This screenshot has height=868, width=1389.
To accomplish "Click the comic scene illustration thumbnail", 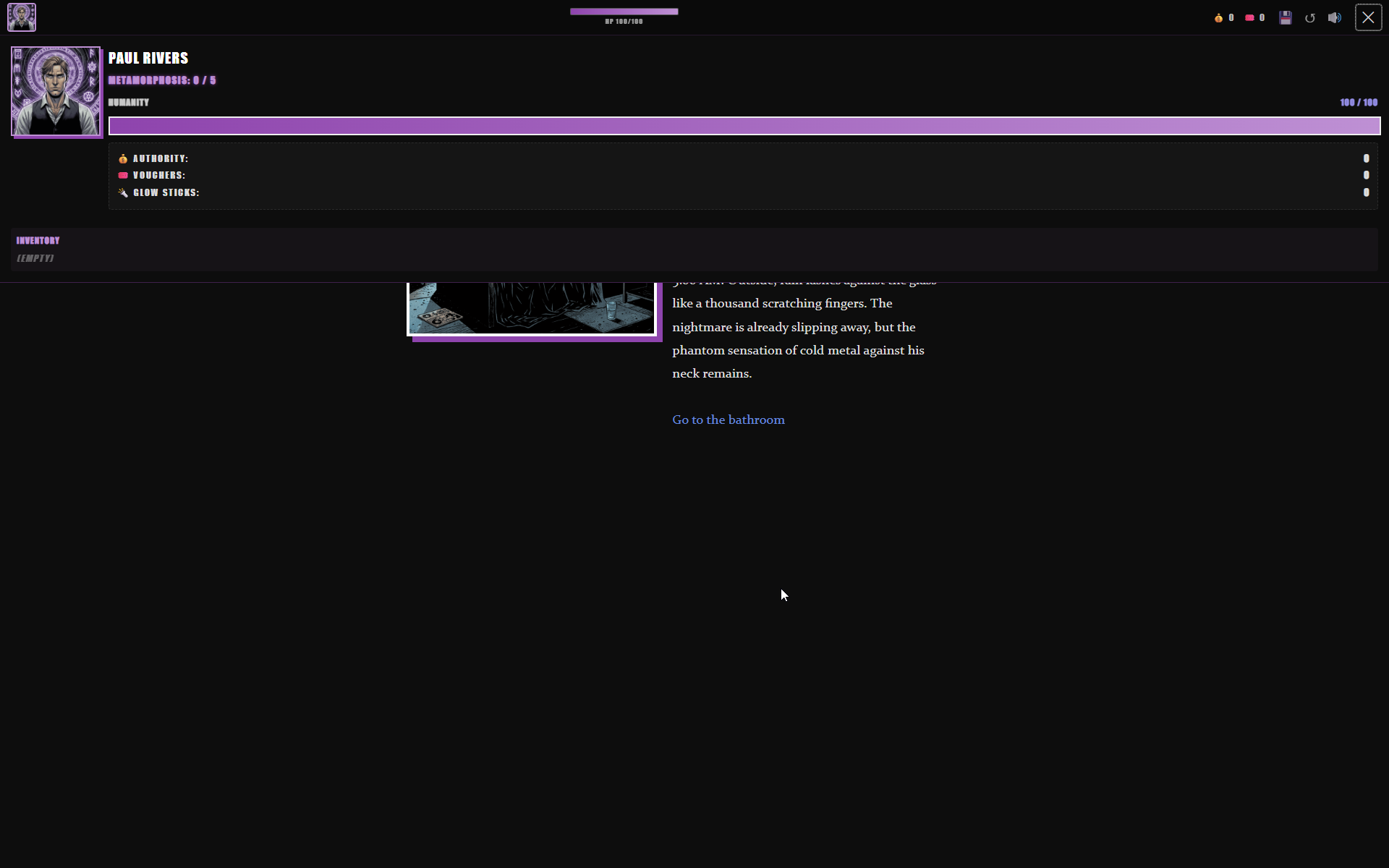I will pos(532,309).
